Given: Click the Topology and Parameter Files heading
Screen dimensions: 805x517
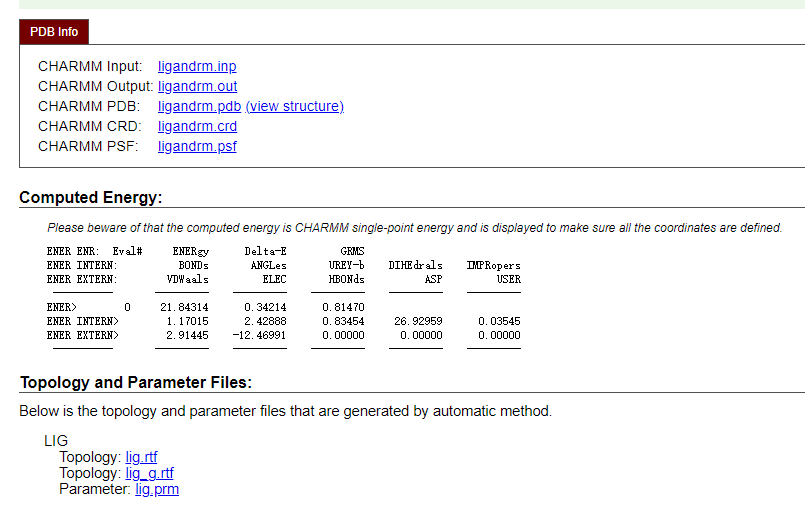Looking at the screenshot, I should [x=135, y=383].
